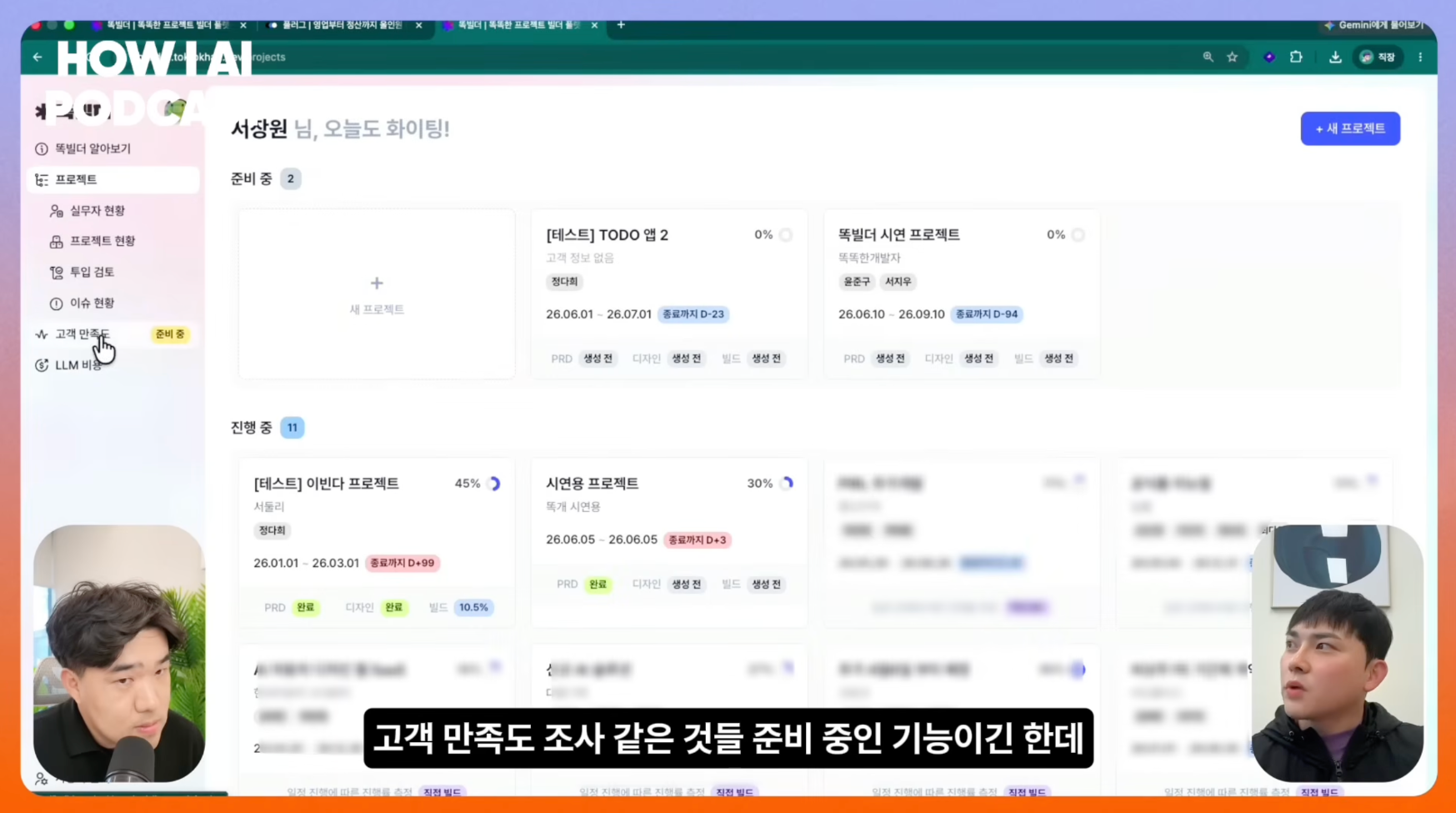Click PRD 완료 badge on 시연용 프로젝트
Screen dimensions: 1456x813
click(598, 585)
